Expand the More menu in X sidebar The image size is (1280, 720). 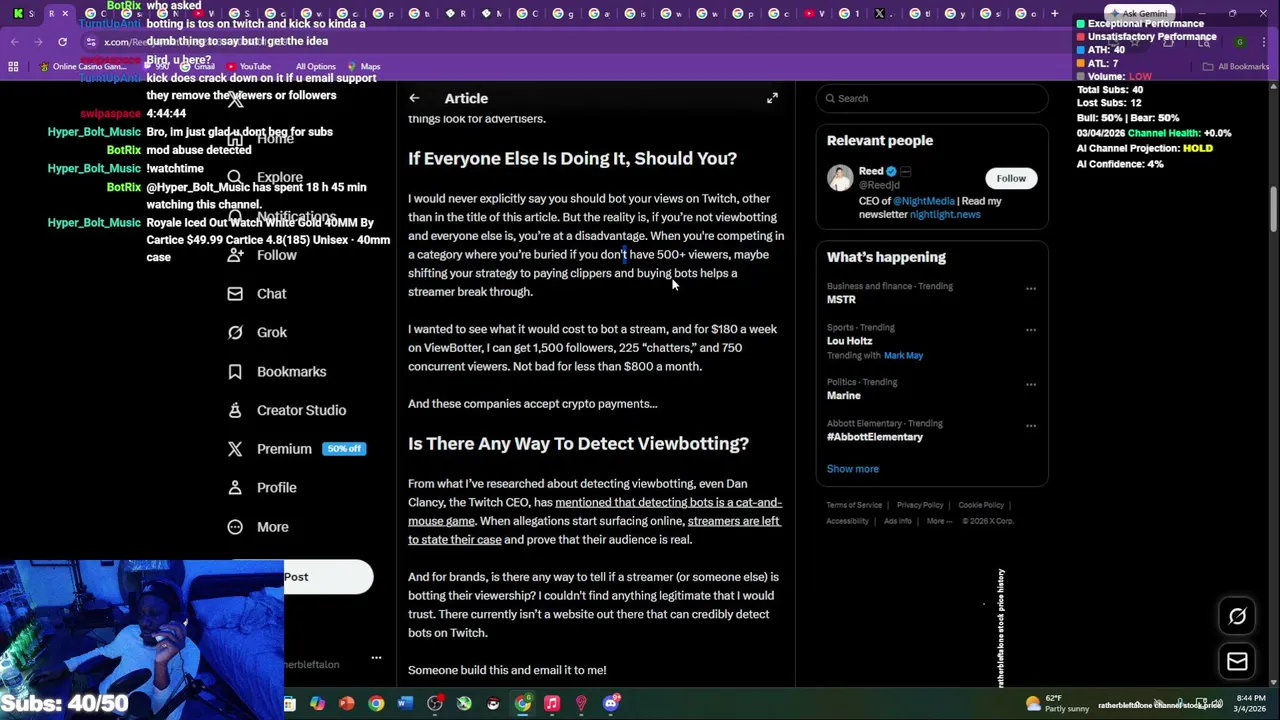[258, 527]
